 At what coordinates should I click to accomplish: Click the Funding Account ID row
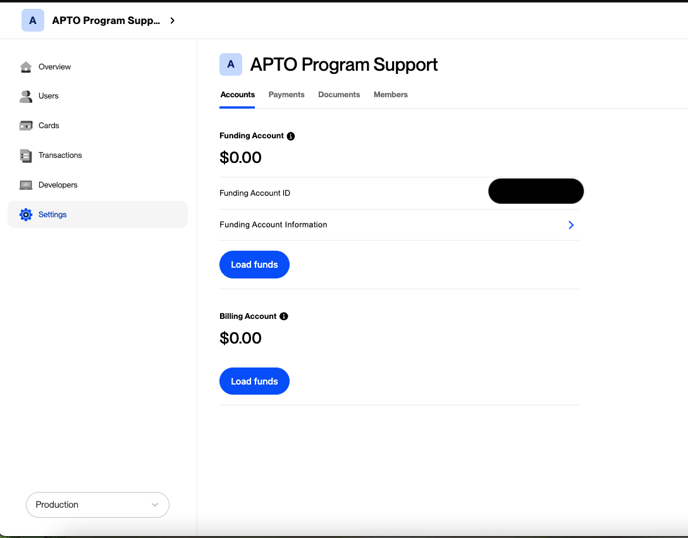pos(399,193)
